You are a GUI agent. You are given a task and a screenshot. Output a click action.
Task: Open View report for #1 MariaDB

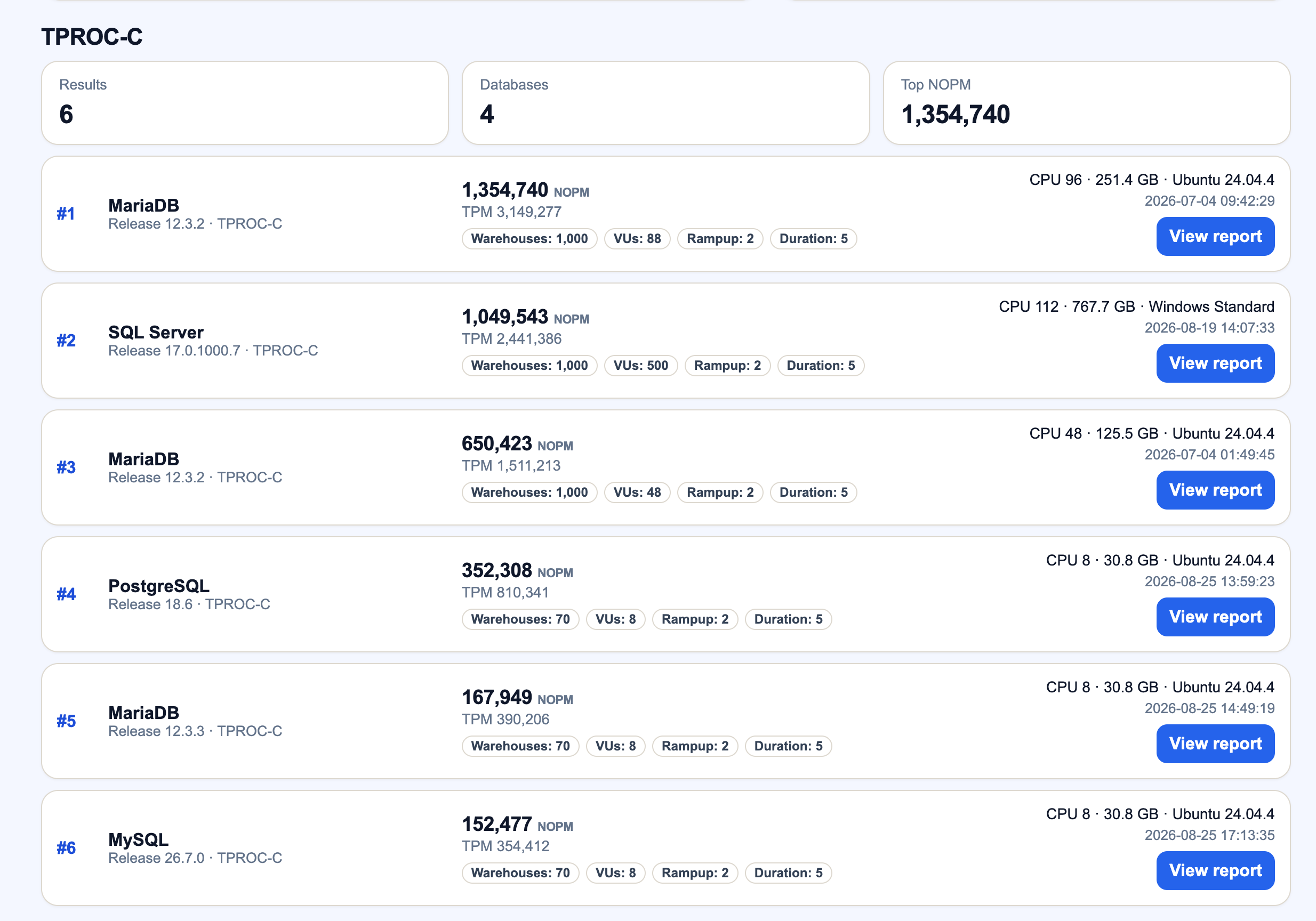[x=1215, y=236]
